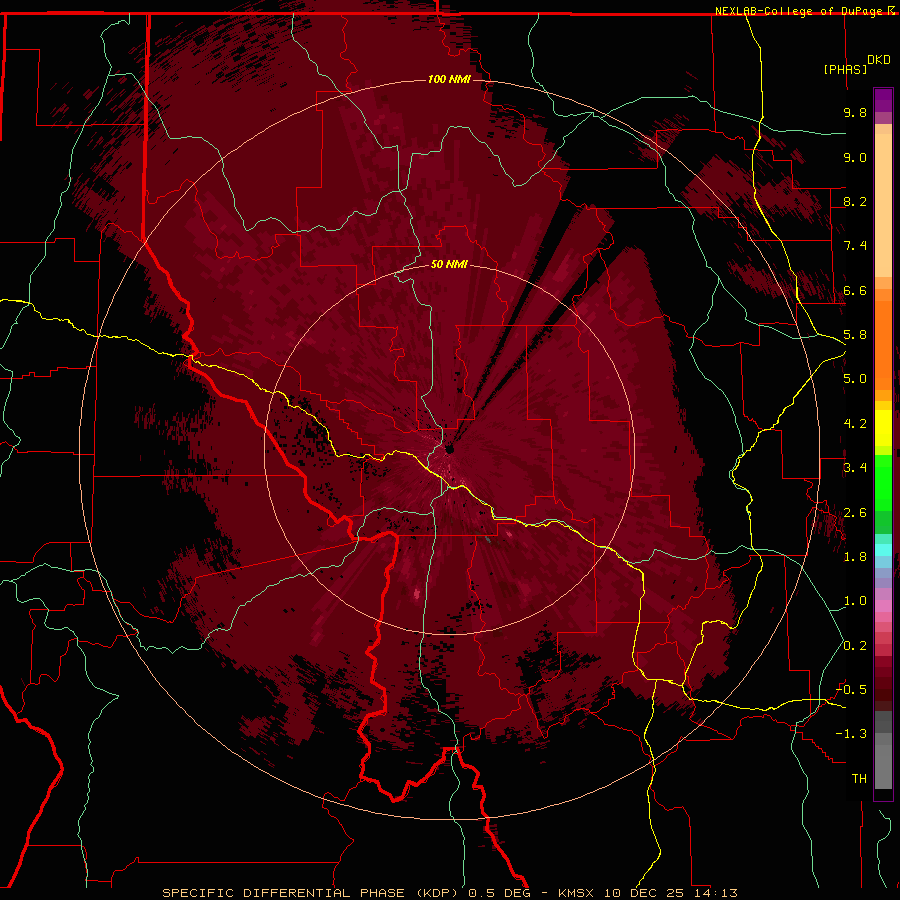Click the 1.8 scale value
Viewport: 900px width, 900px height.
point(855,557)
